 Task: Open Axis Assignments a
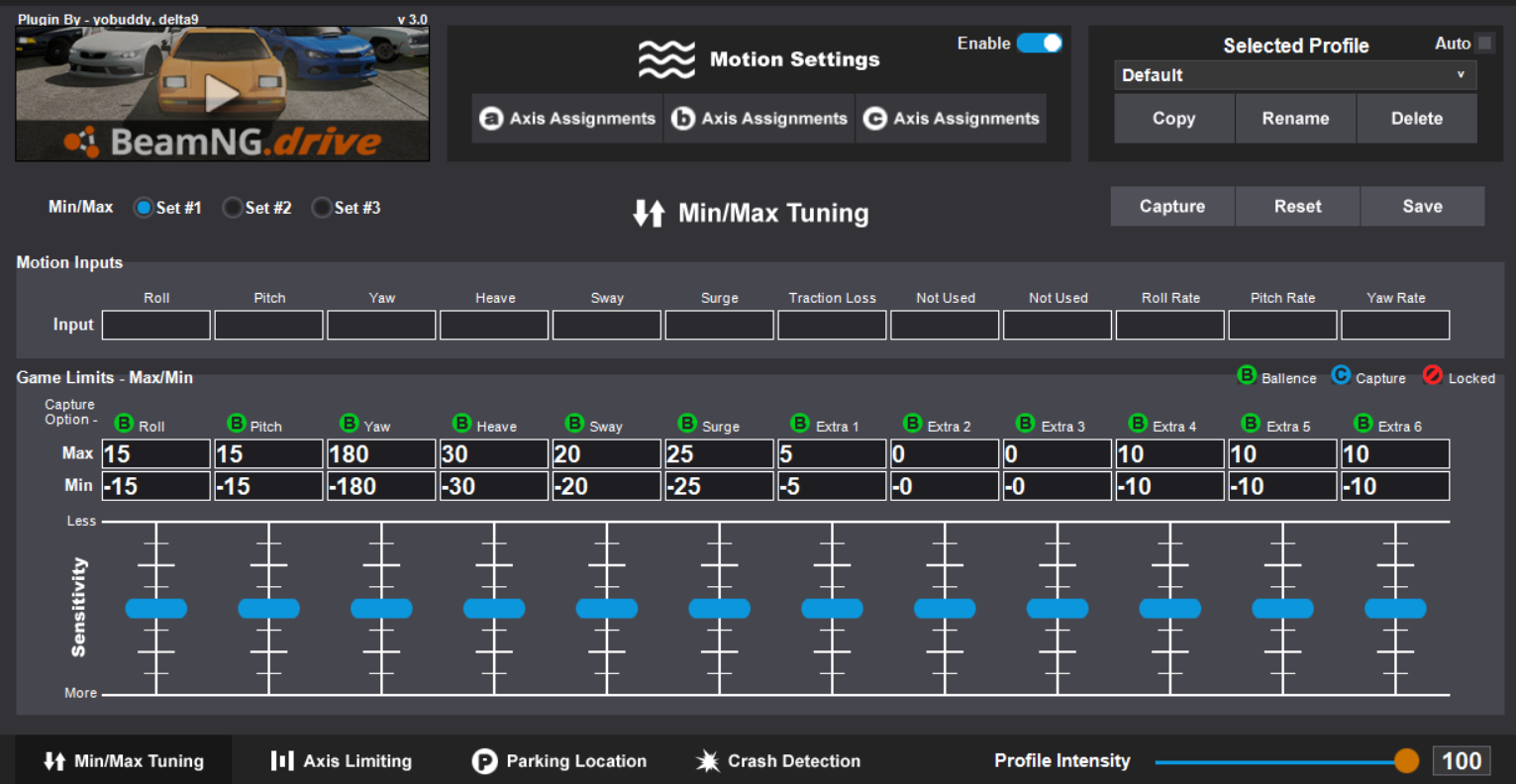pyautogui.click(x=567, y=119)
